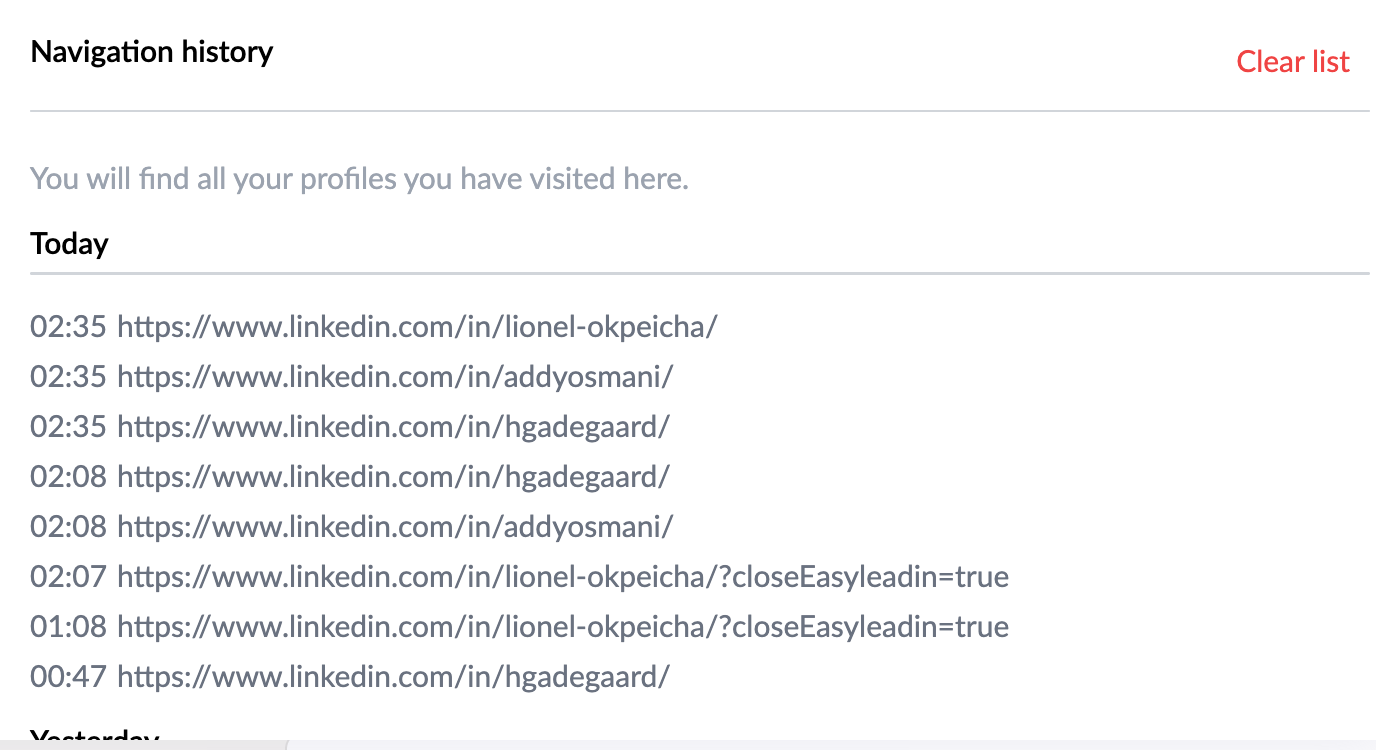1376x750 pixels.
Task: Open the addyosmani profile link visited at 02:08
Action: click(x=396, y=526)
